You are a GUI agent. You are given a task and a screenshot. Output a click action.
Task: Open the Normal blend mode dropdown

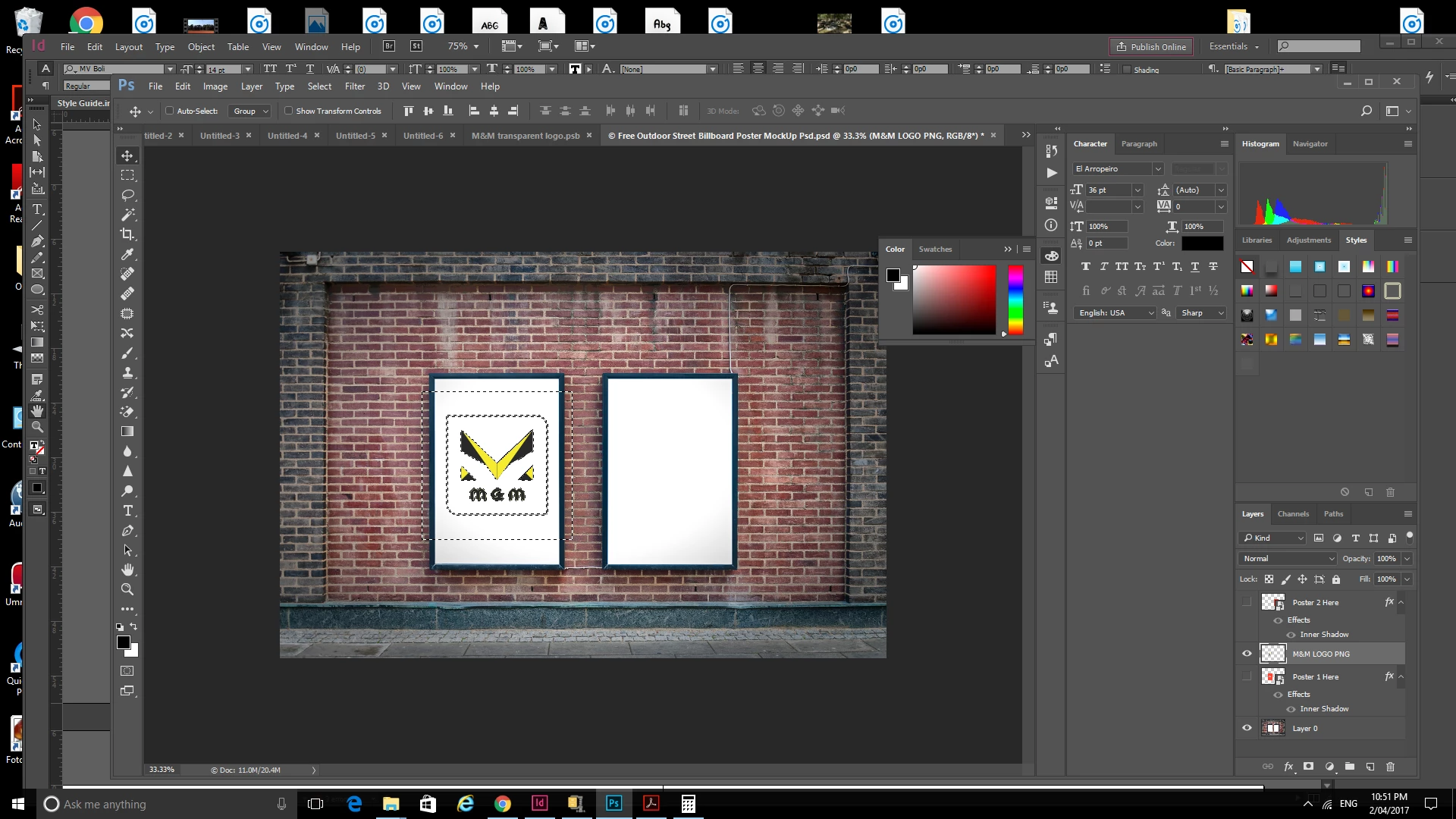(x=1287, y=559)
